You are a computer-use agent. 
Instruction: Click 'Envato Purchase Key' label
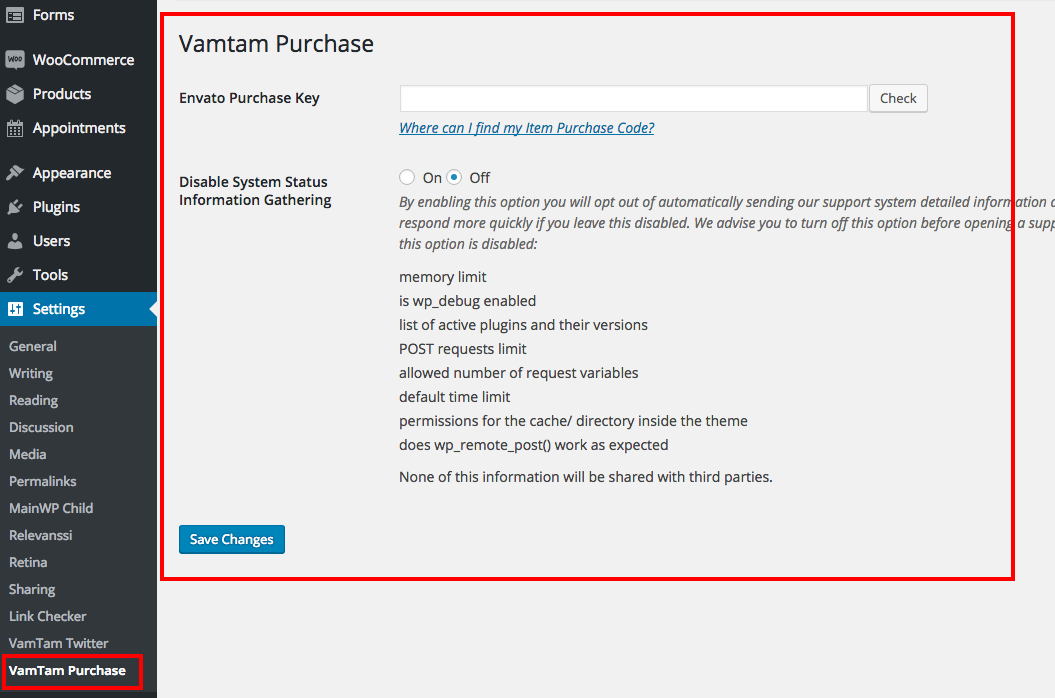[249, 98]
